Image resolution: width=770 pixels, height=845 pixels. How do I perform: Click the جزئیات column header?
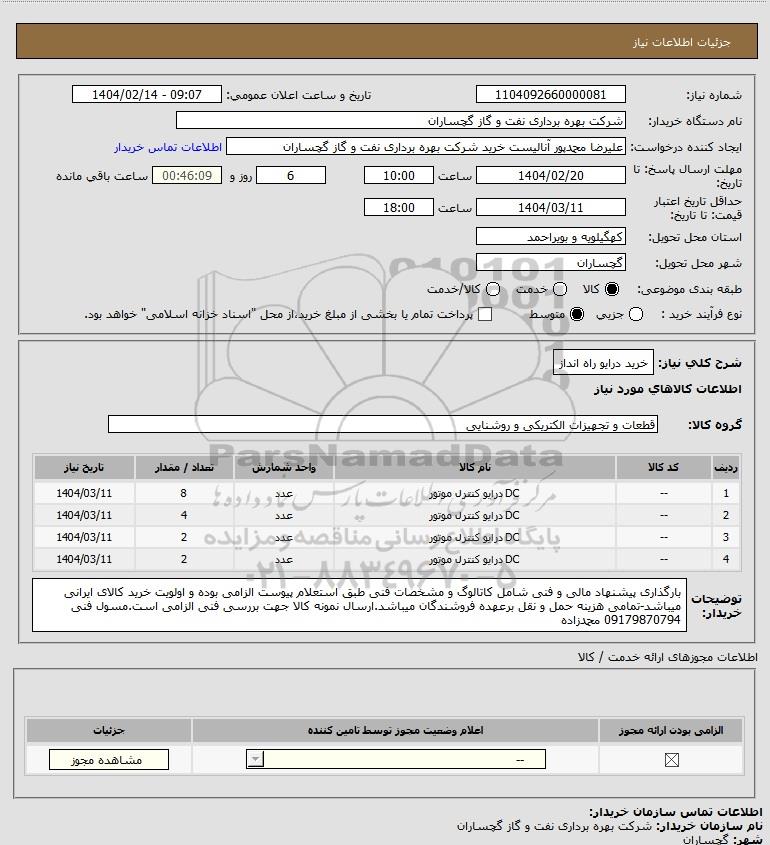109,730
